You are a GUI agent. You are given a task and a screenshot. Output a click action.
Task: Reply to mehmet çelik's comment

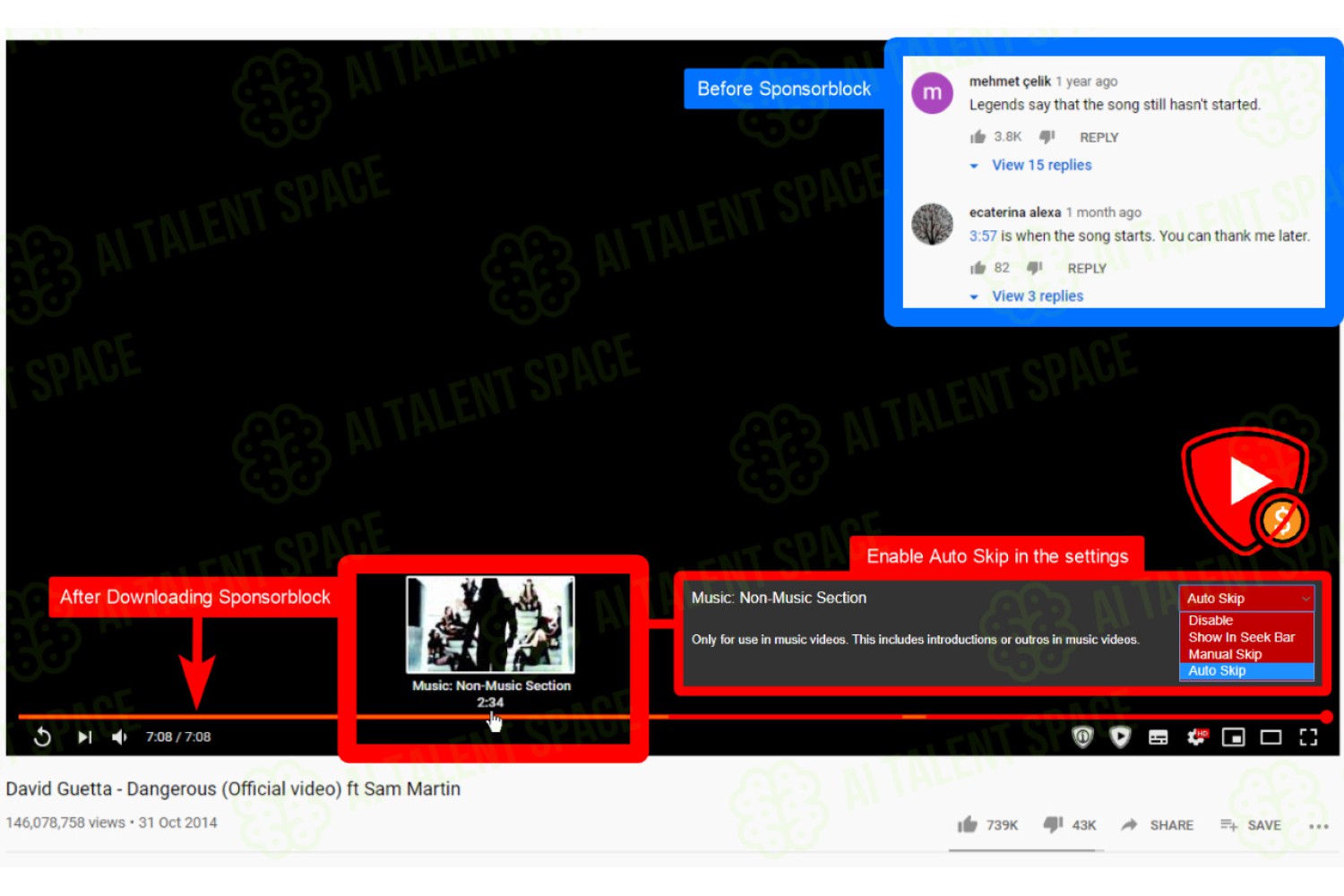pyautogui.click(x=1099, y=137)
